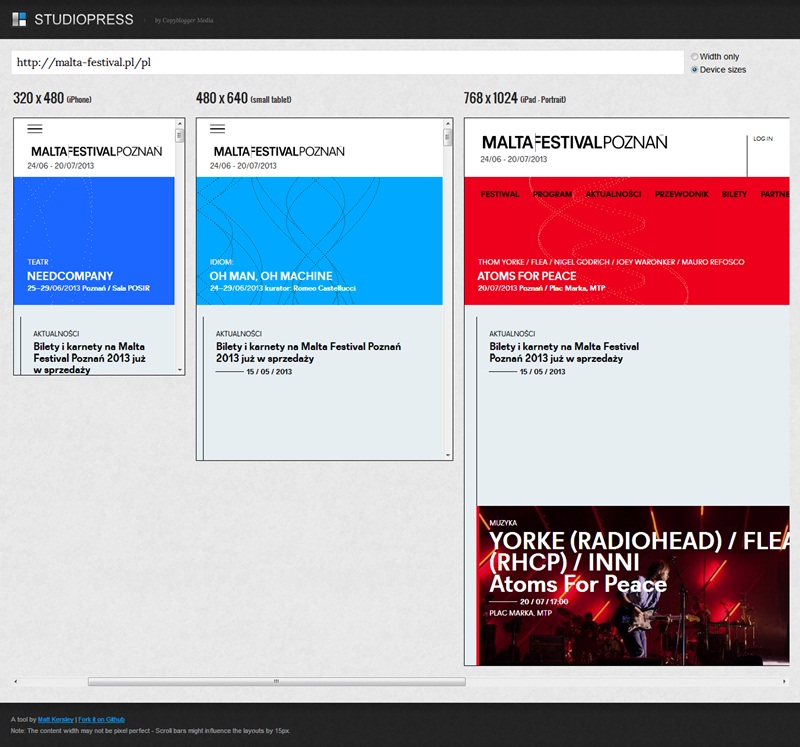Click scroll-down arrow in iPhone preview scrollbar
The image size is (800, 747).
(x=180, y=370)
